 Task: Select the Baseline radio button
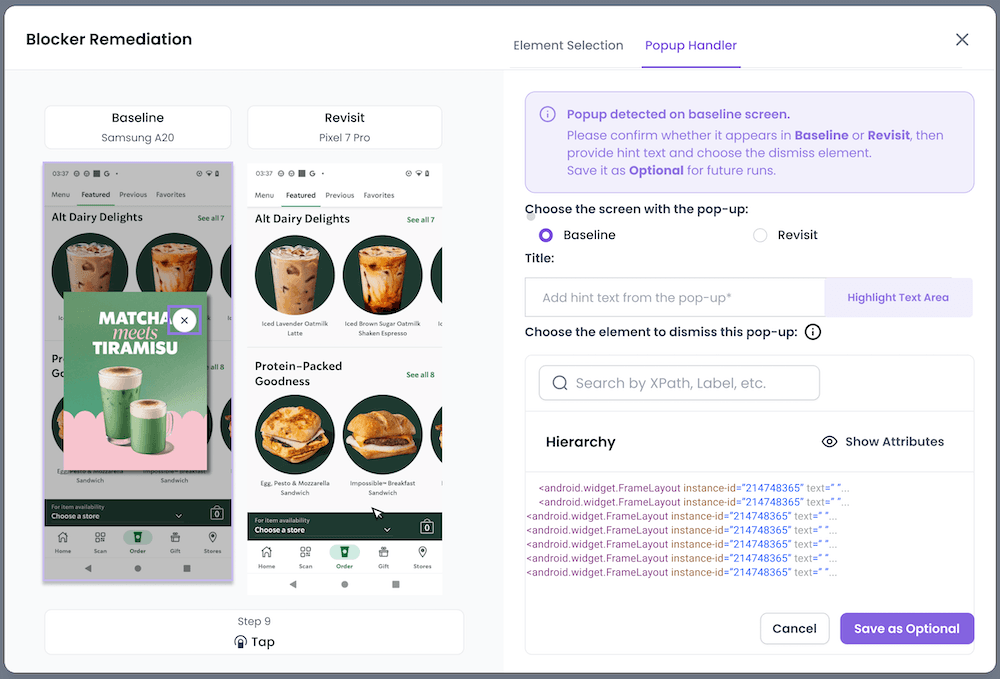(545, 235)
